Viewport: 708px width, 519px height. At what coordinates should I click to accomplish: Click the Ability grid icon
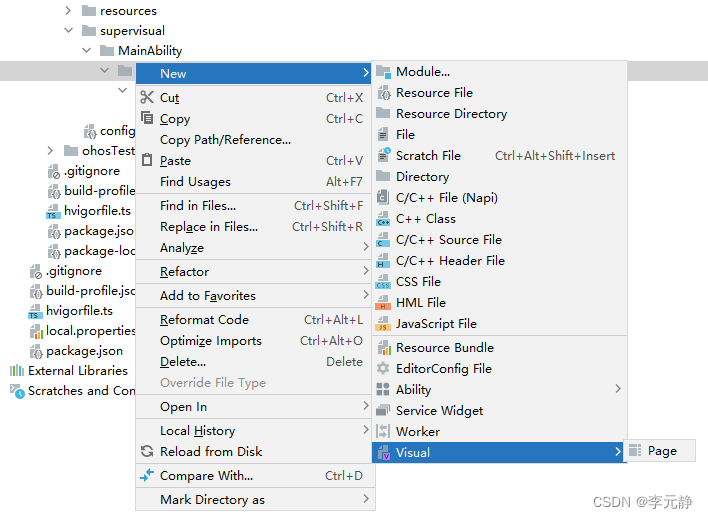pos(383,389)
